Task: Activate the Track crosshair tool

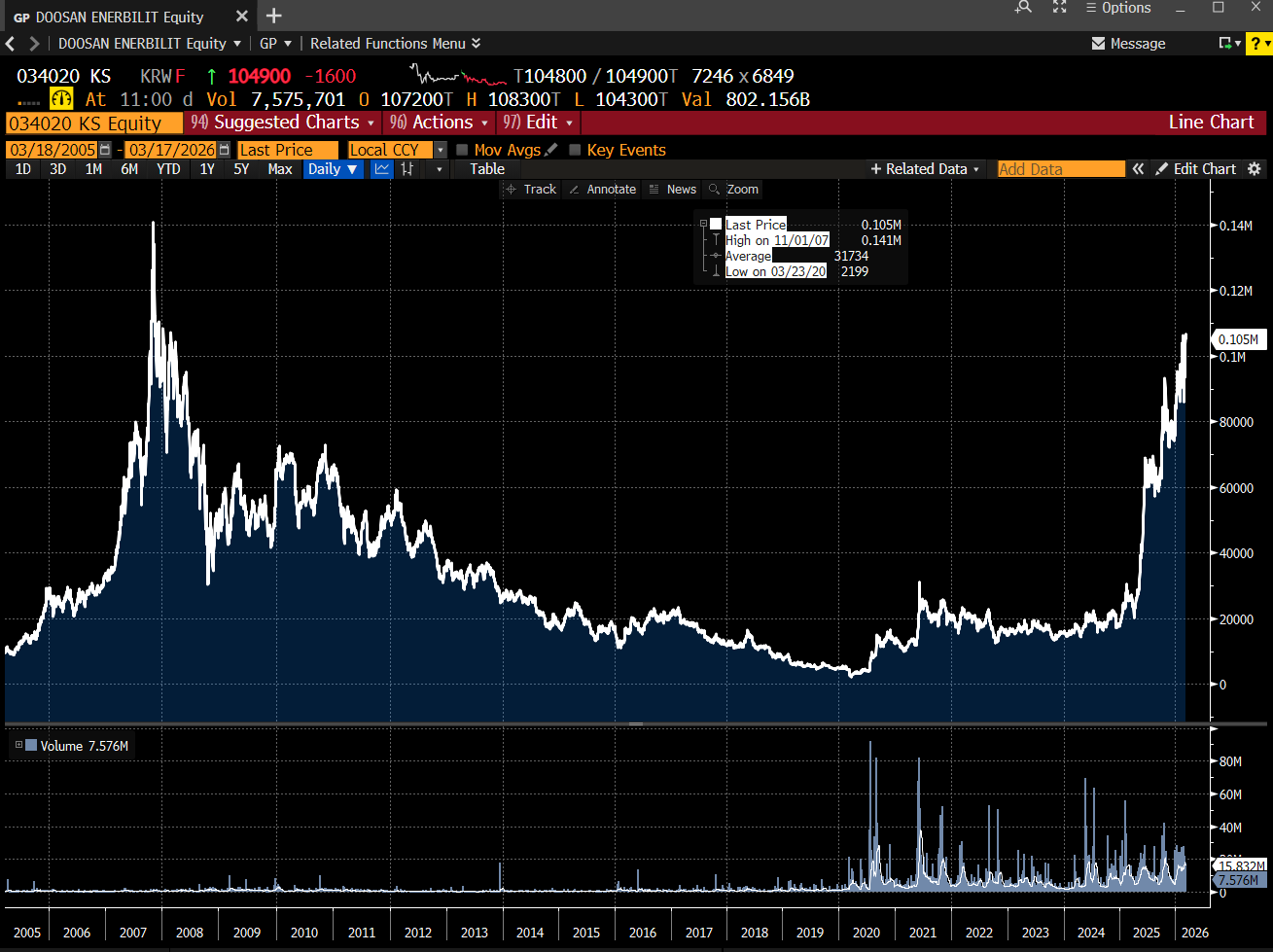Action: [x=530, y=190]
